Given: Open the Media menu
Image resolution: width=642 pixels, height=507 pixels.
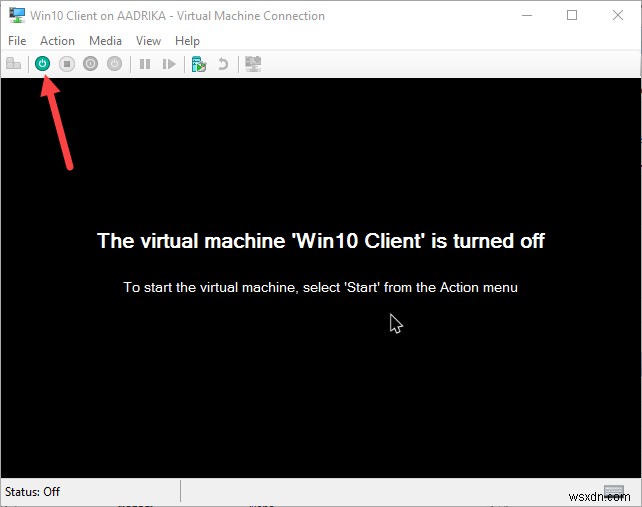Looking at the screenshot, I should pyautogui.click(x=105, y=41).
